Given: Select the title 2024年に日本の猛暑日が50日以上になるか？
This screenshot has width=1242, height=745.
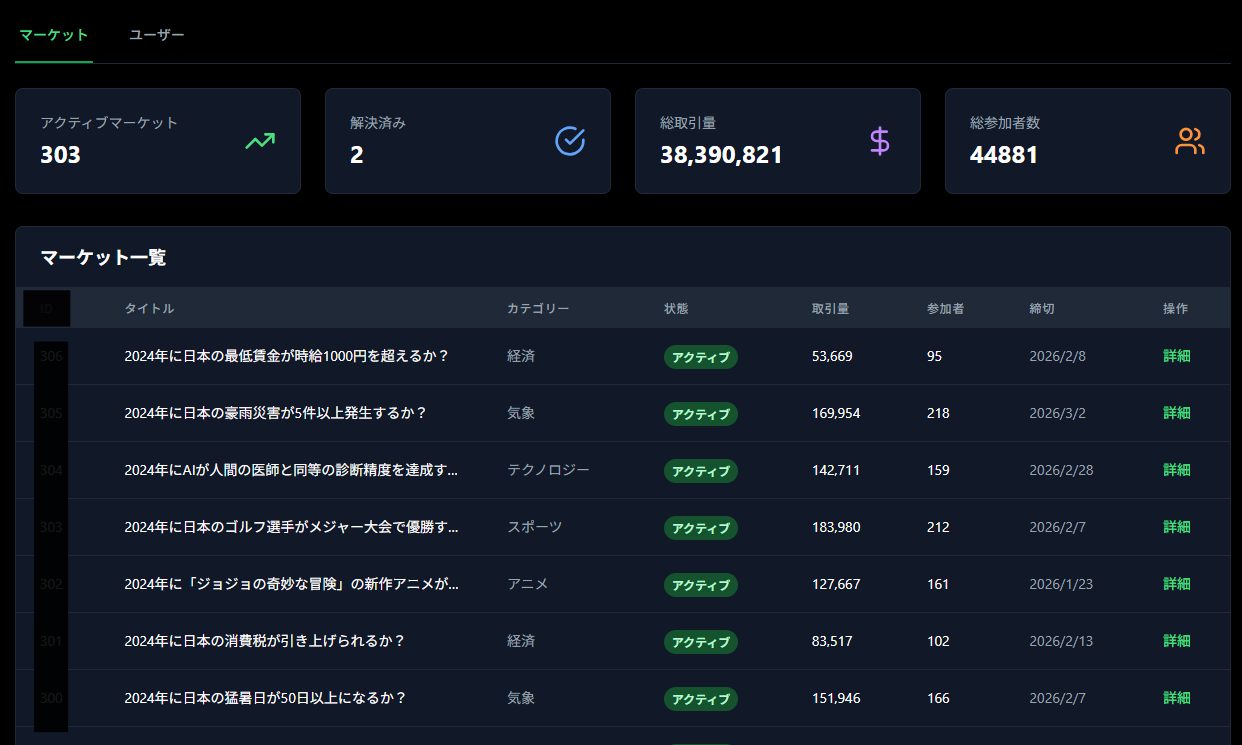Looking at the screenshot, I should click(266, 698).
